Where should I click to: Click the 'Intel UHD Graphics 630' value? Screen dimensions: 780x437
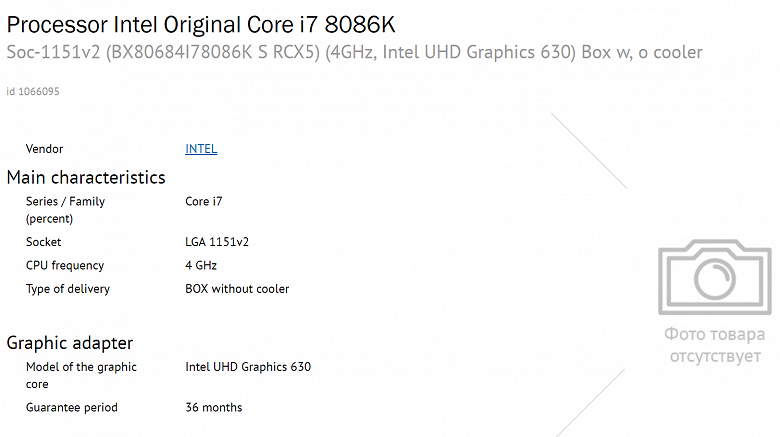(248, 367)
